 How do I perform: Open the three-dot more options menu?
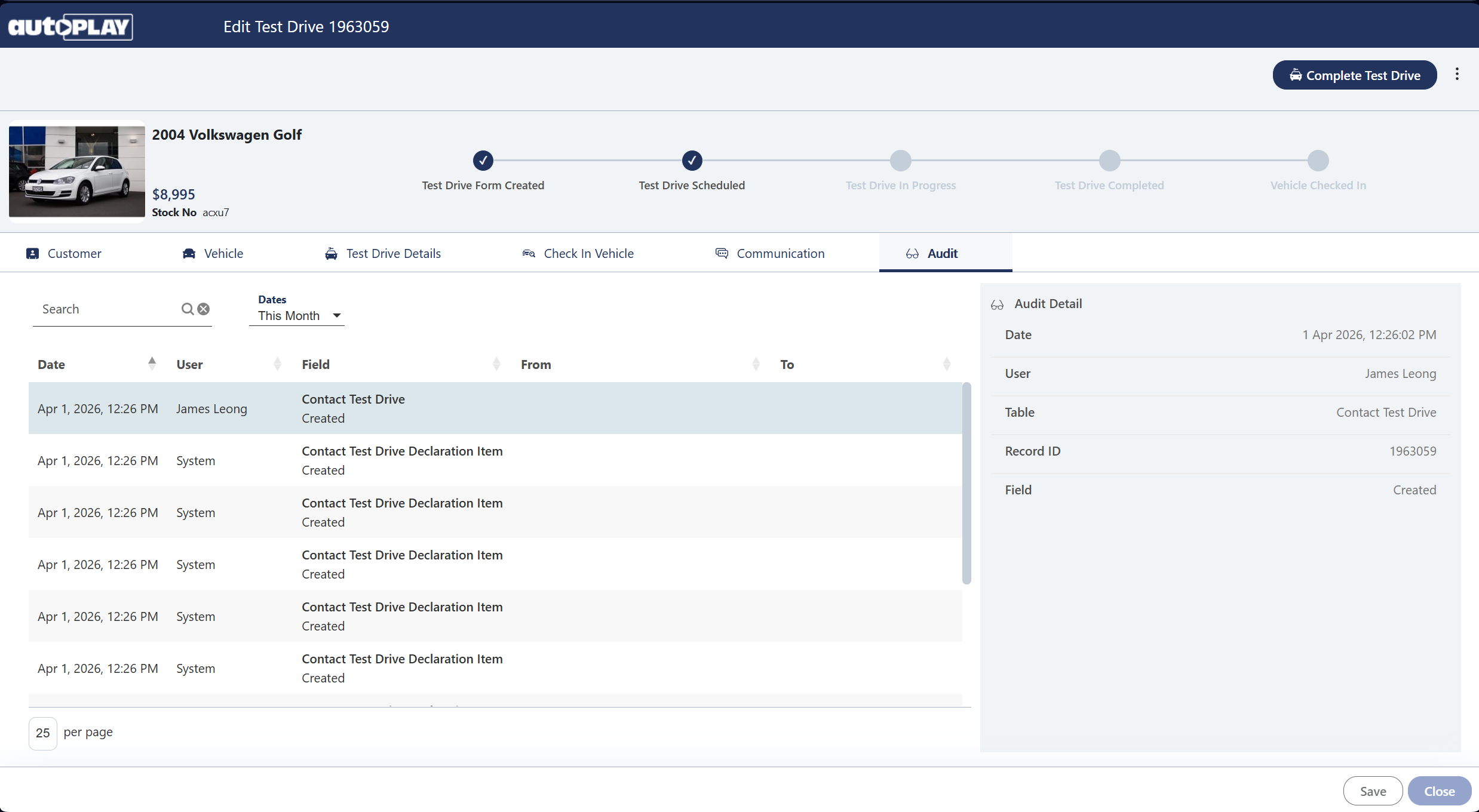click(x=1457, y=74)
